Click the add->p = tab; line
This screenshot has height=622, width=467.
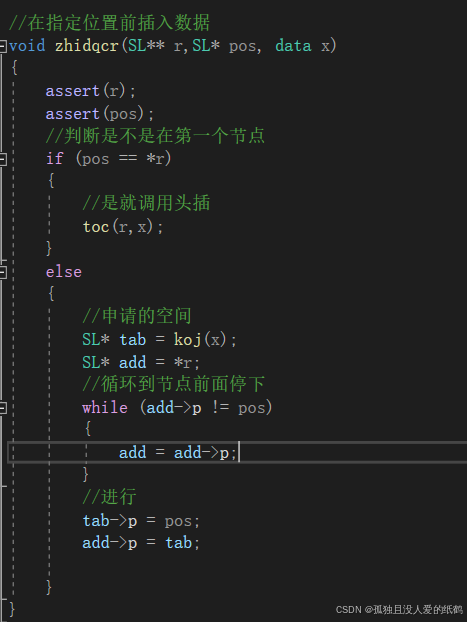point(141,543)
